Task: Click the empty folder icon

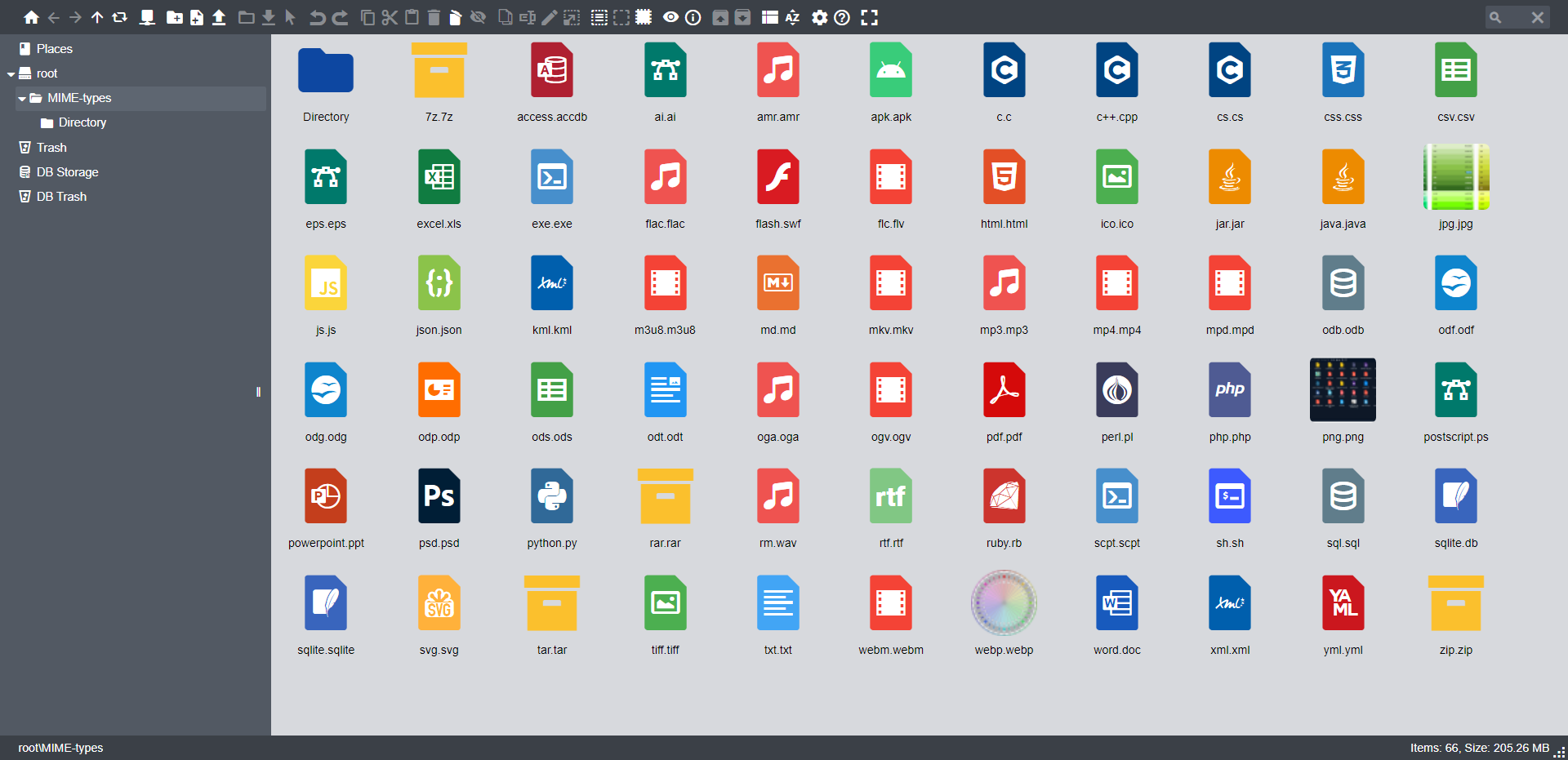Action: pos(456,17)
